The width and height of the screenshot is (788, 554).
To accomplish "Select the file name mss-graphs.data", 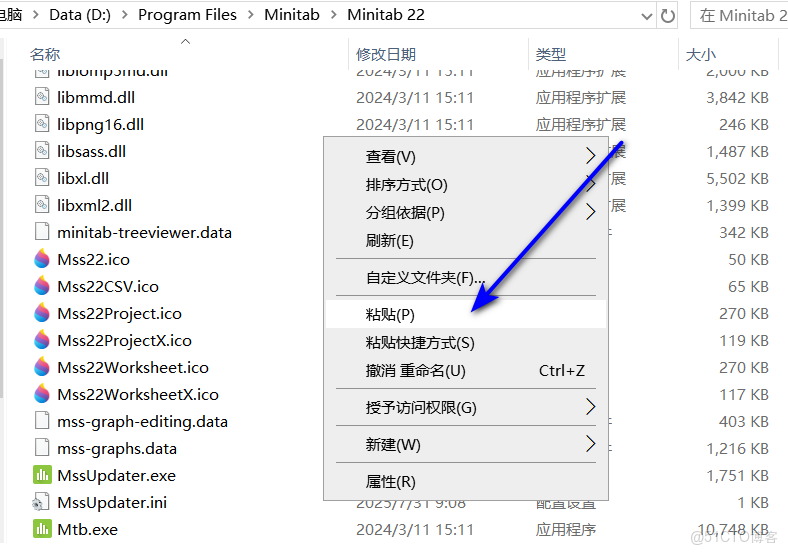I will (117, 448).
